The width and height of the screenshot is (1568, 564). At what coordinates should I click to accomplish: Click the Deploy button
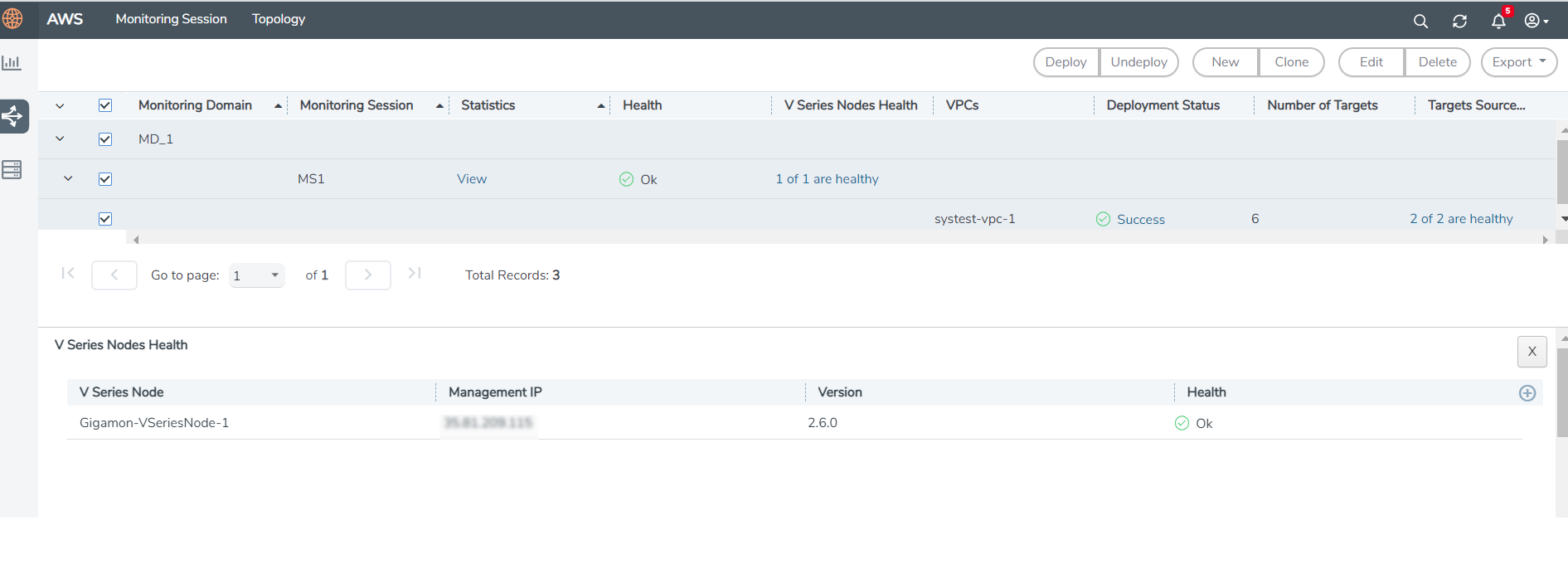pos(1066,62)
